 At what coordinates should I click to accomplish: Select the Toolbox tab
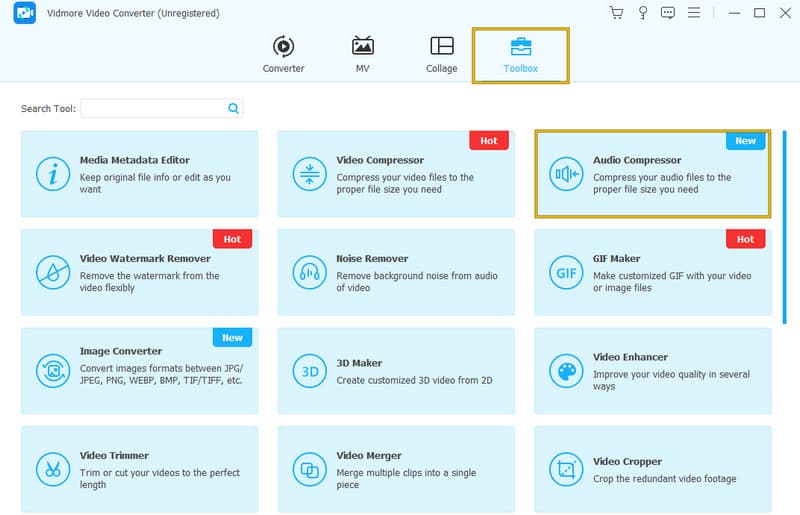(520, 54)
